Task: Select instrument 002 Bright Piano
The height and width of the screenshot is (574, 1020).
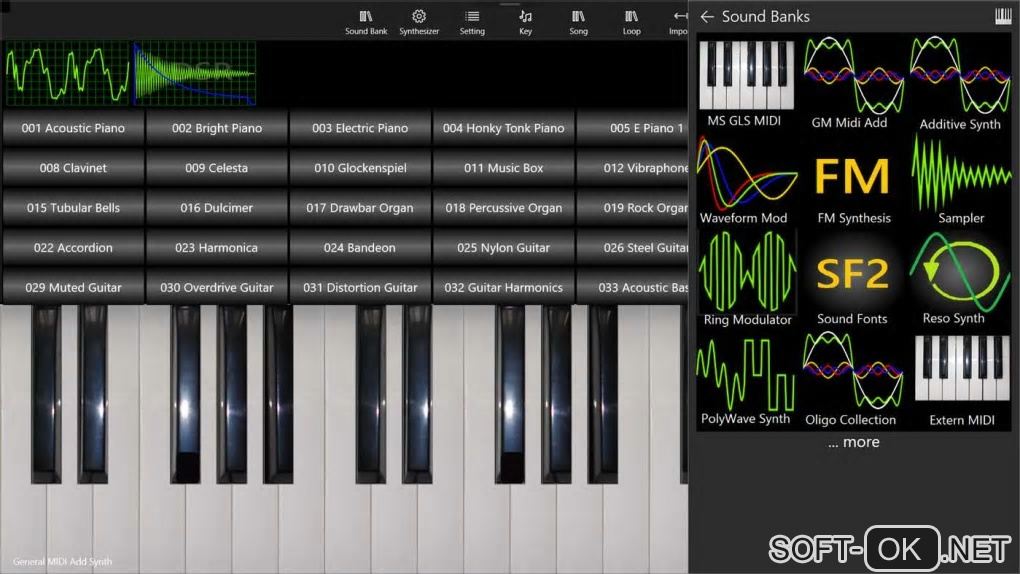Action: pyautogui.click(x=217, y=128)
